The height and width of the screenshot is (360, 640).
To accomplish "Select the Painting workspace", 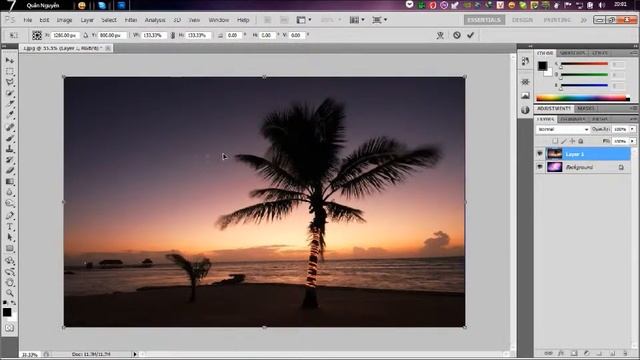I will tap(557, 20).
